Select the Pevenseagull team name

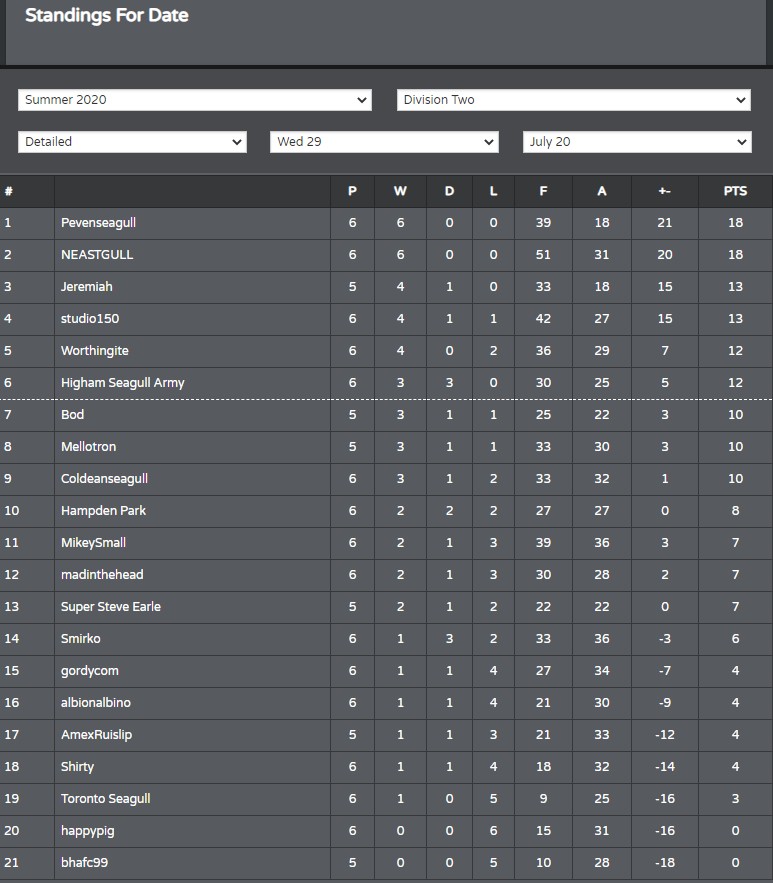99,222
